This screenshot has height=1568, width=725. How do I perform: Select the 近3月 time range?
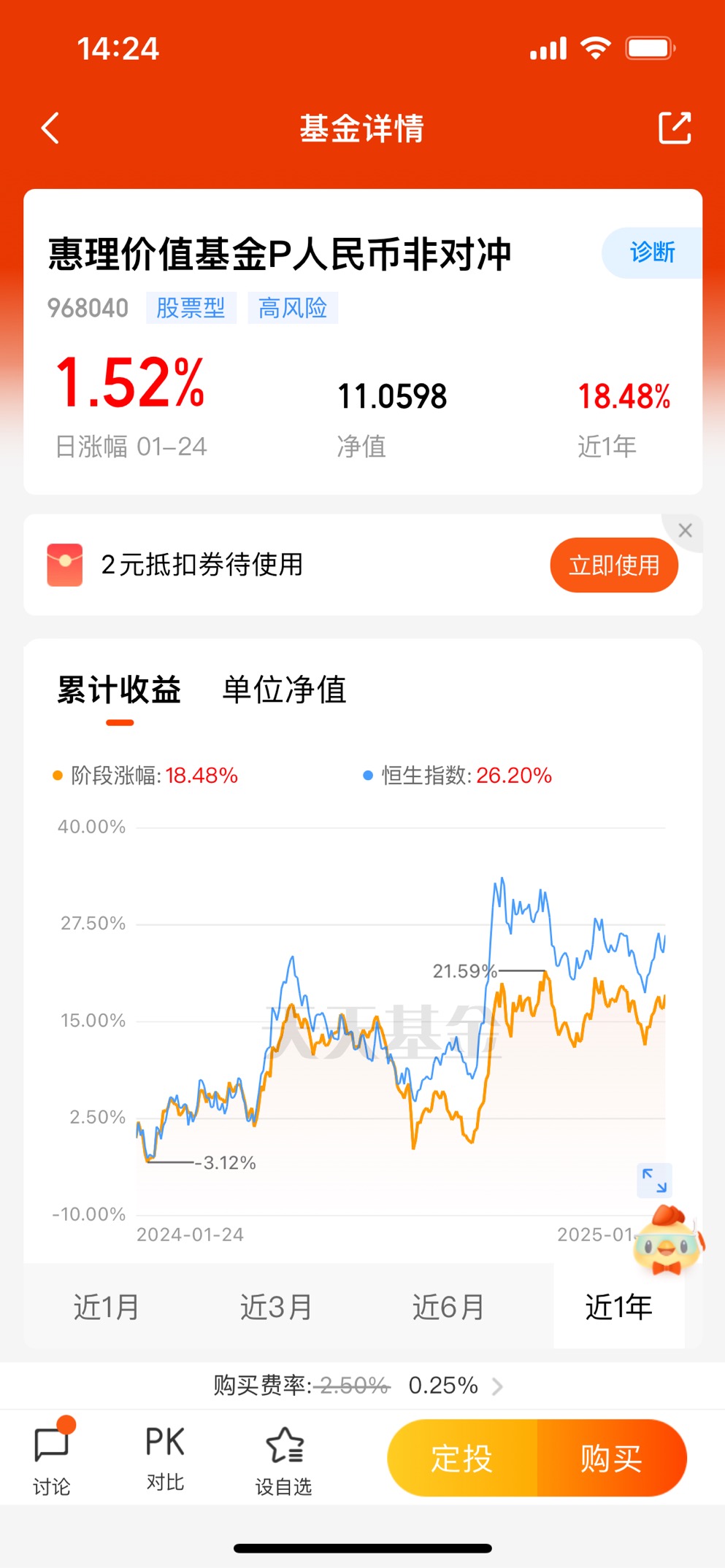277,1307
